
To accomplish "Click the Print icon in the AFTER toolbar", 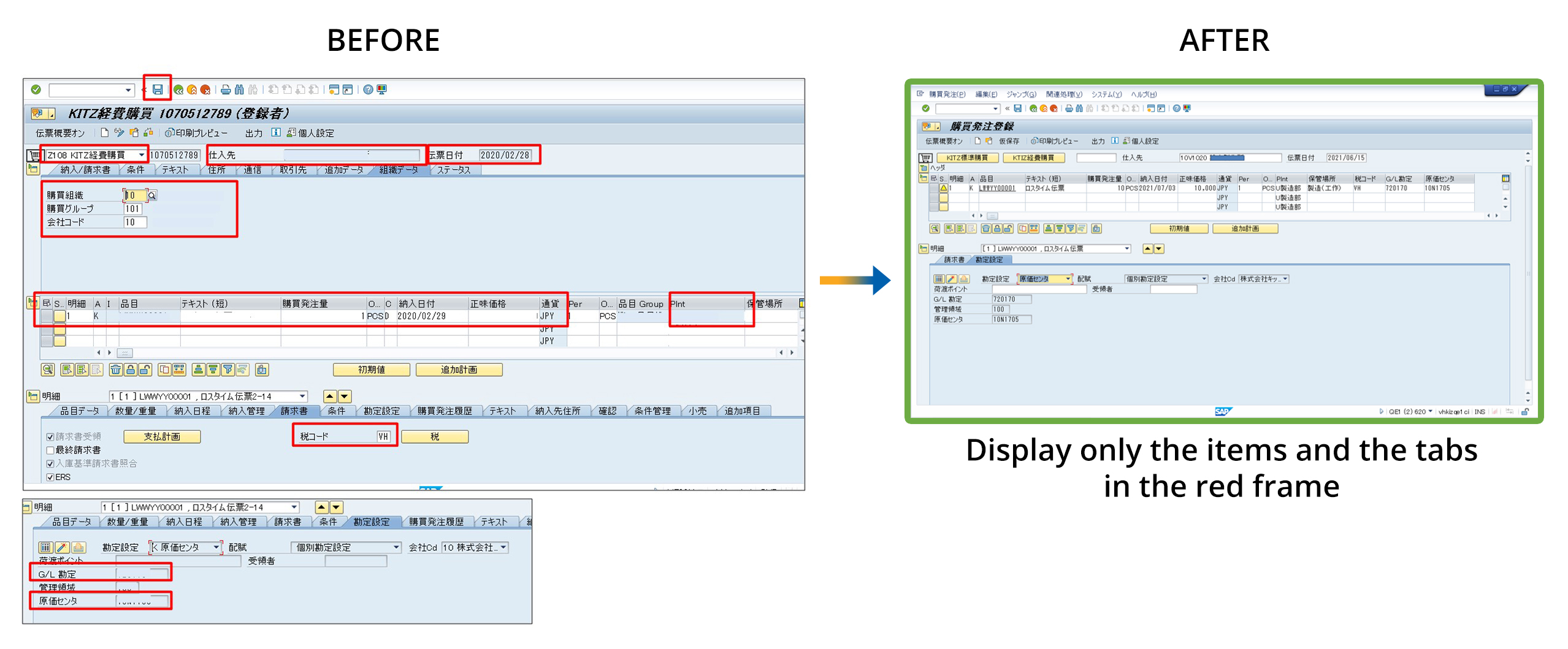I will (x=1069, y=108).
